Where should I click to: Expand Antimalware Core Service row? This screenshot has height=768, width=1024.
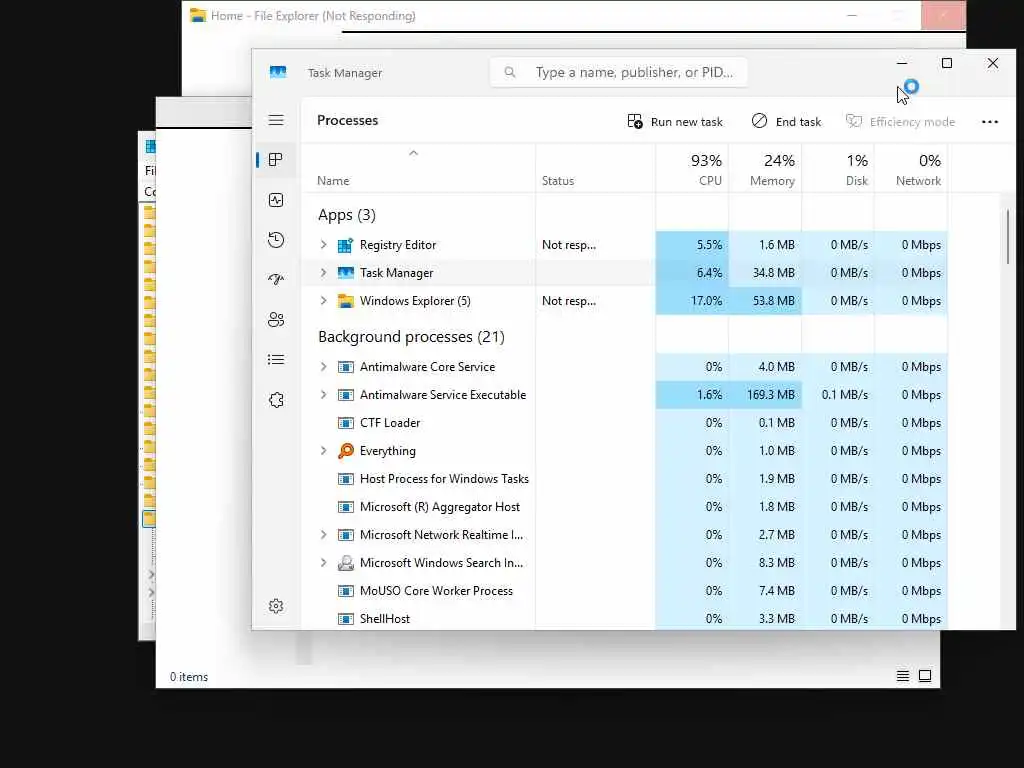click(x=323, y=366)
